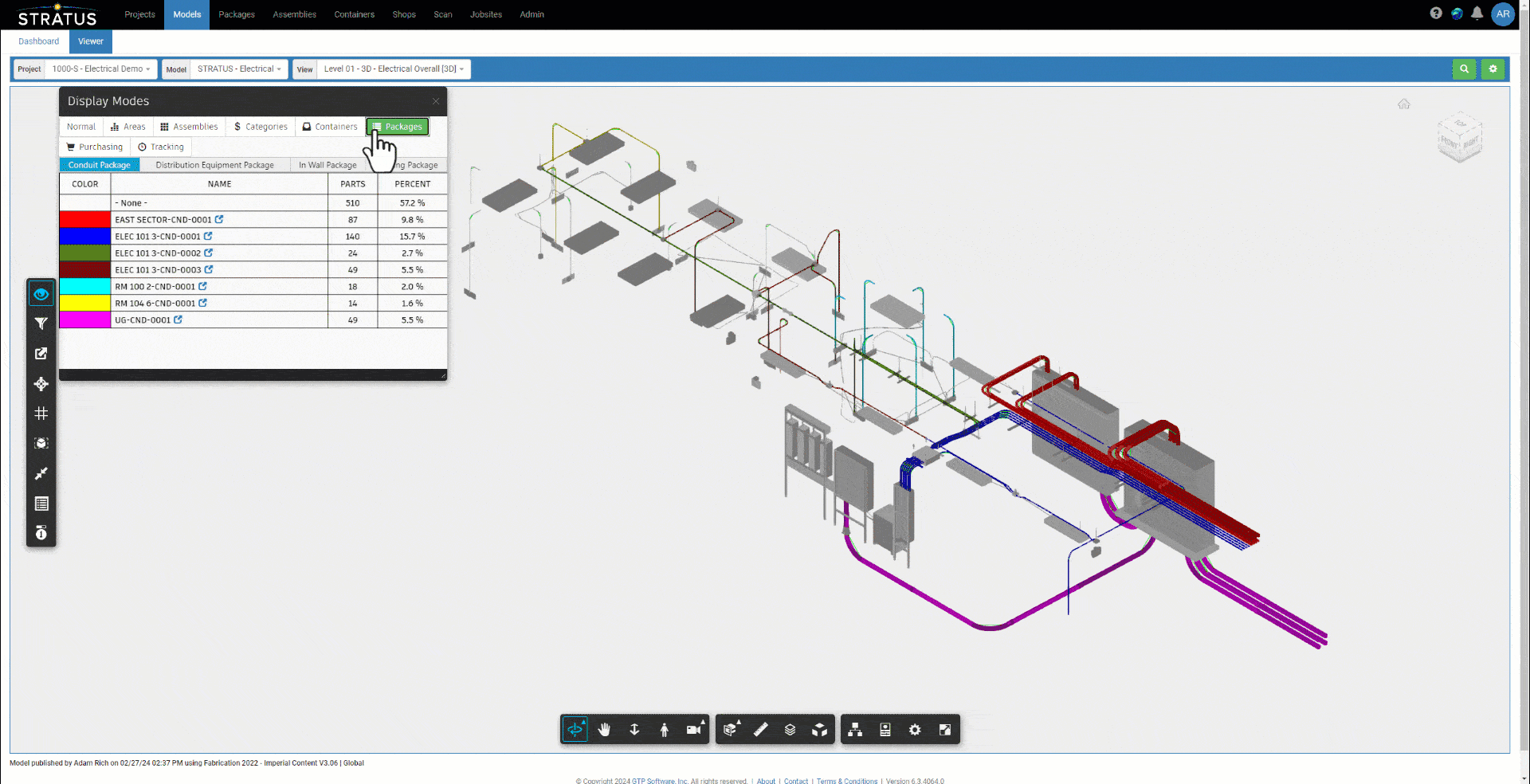Select the pan hand tool

604,729
